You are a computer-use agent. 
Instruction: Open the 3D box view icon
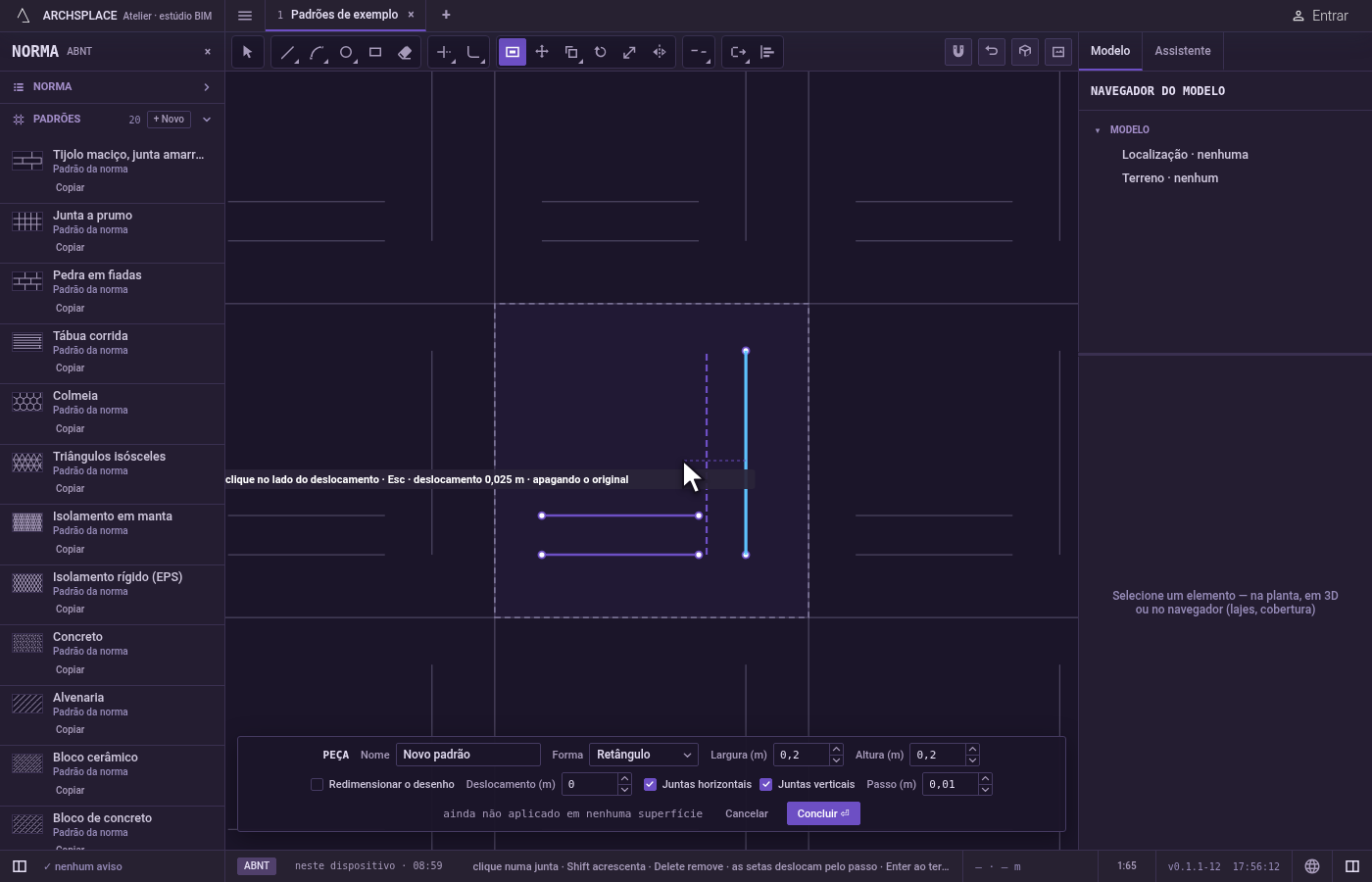pyautogui.click(x=1025, y=51)
